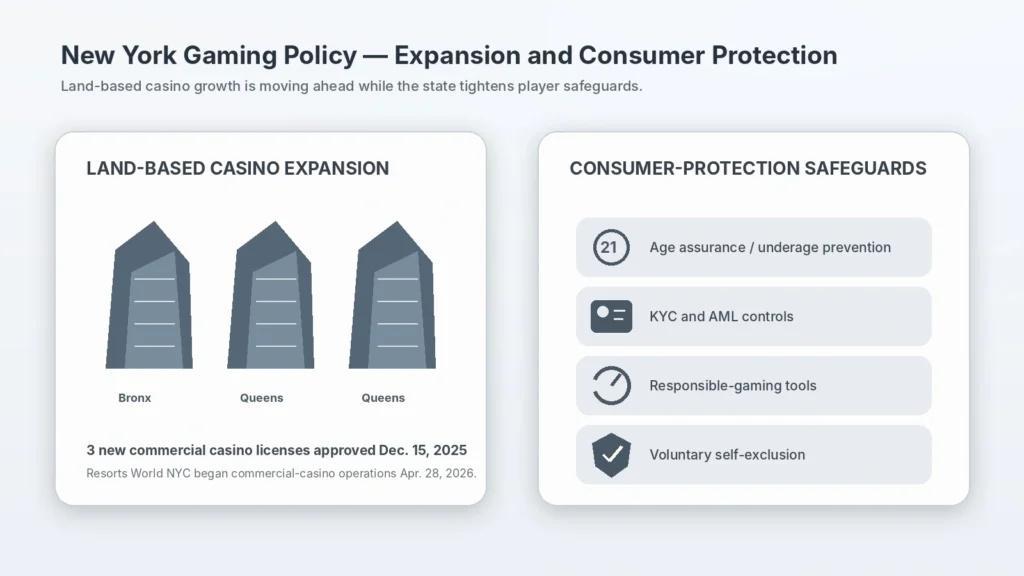The width and height of the screenshot is (1024, 576).
Task: Click the 21 age assurance circle icon
Action: (611, 248)
